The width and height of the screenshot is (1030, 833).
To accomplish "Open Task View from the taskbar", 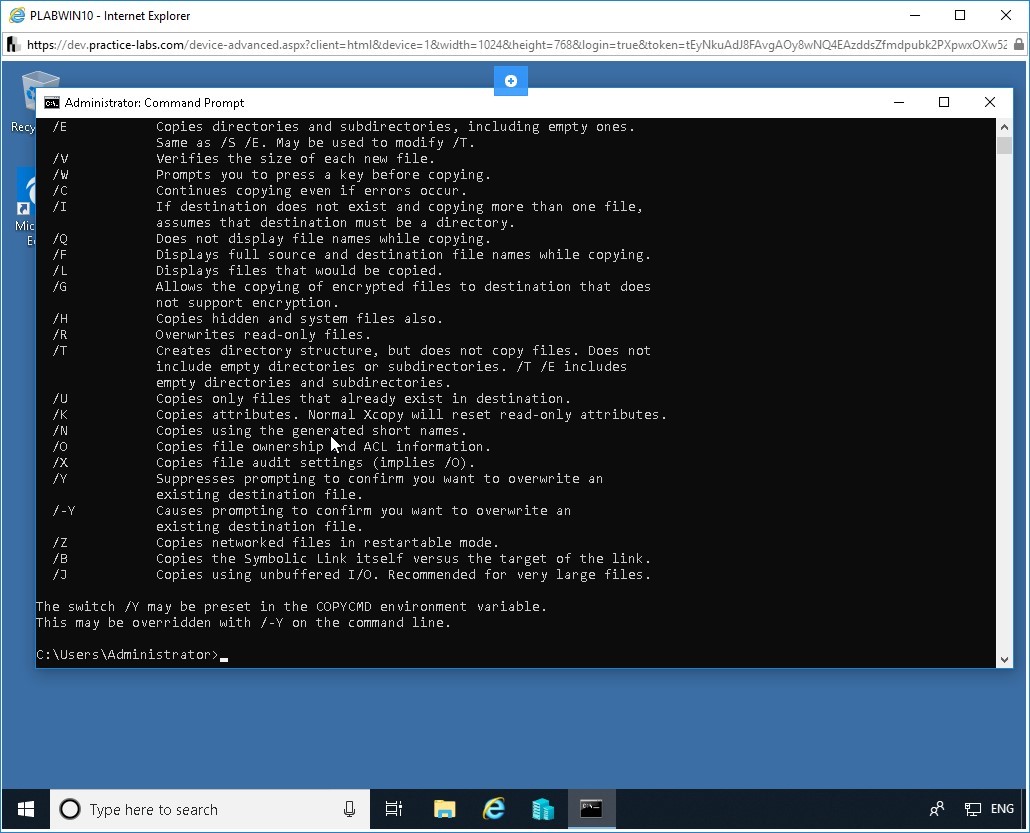I will 393,809.
